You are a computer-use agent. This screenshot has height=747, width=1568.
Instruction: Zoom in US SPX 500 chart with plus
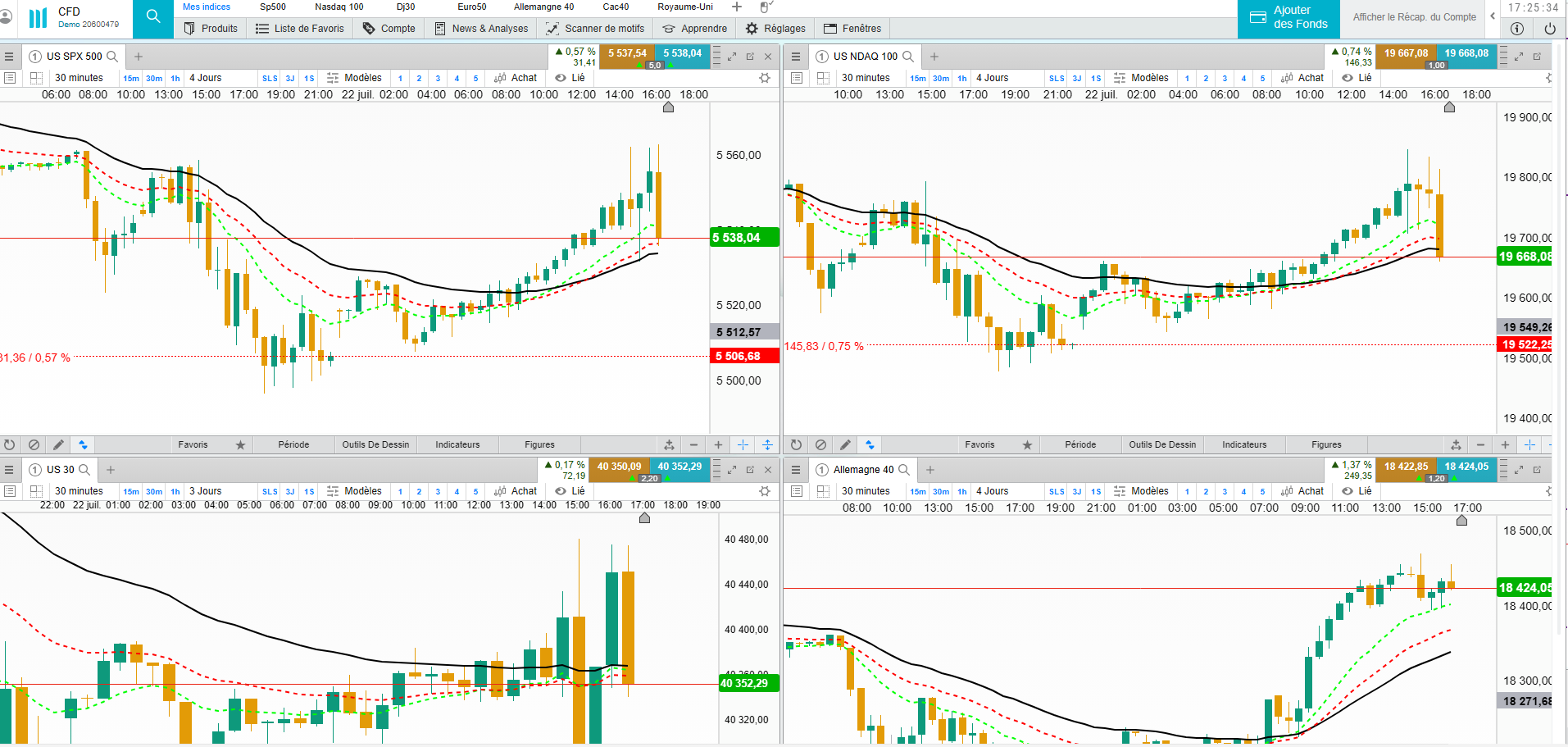point(718,444)
